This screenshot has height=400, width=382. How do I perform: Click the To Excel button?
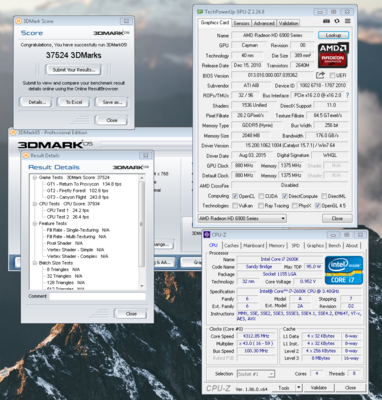tap(74, 102)
